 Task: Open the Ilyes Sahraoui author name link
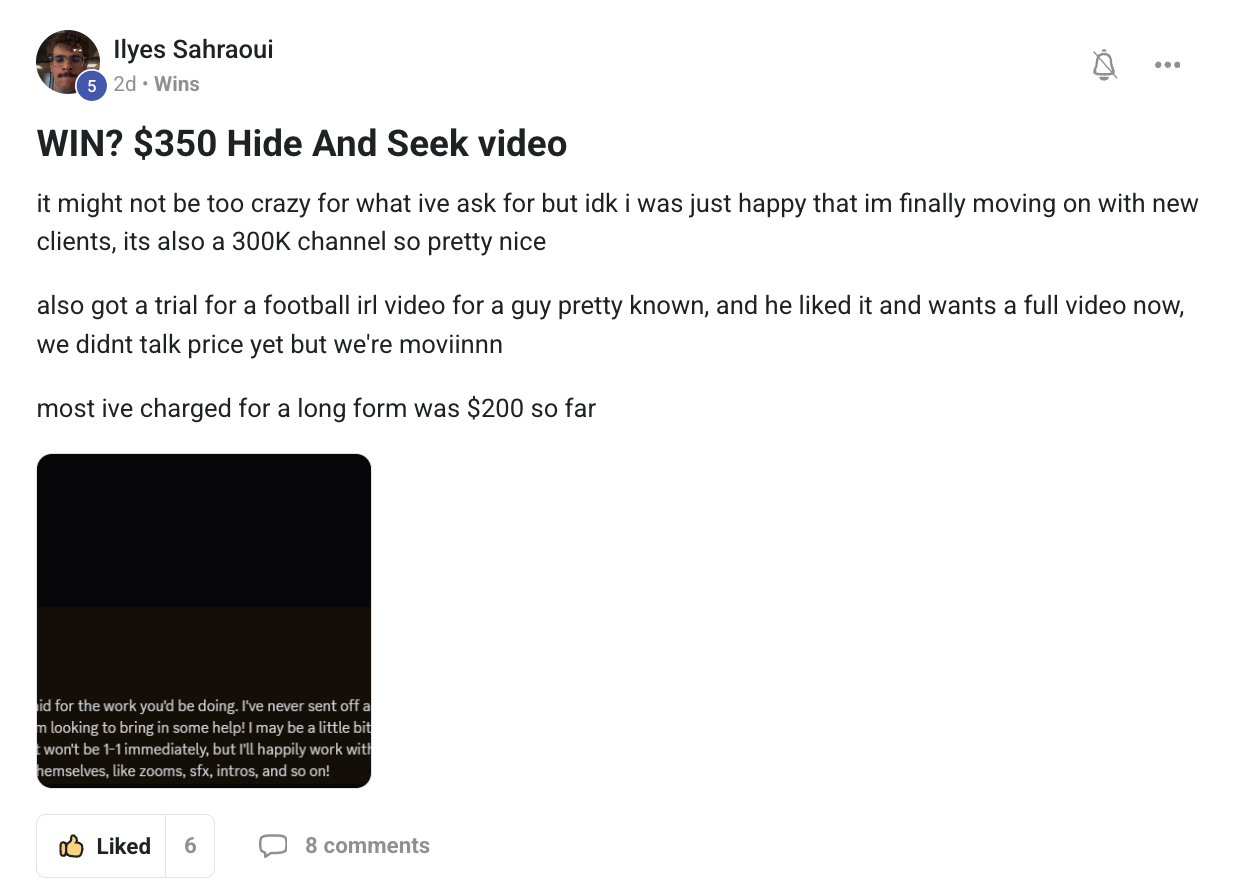pyautogui.click(x=193, y=49)
